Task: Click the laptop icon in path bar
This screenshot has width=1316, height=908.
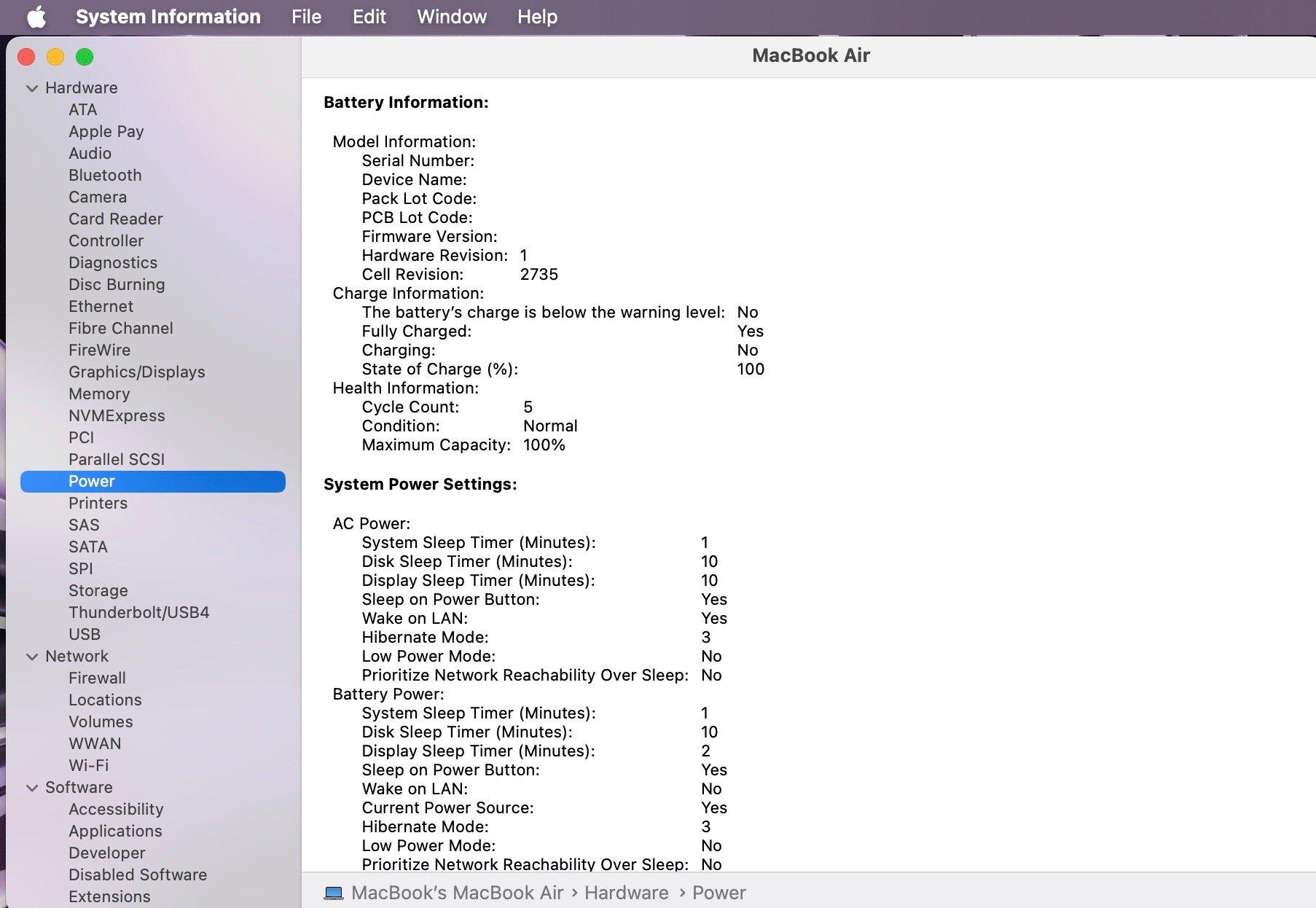Action: [x=334, y=893]
